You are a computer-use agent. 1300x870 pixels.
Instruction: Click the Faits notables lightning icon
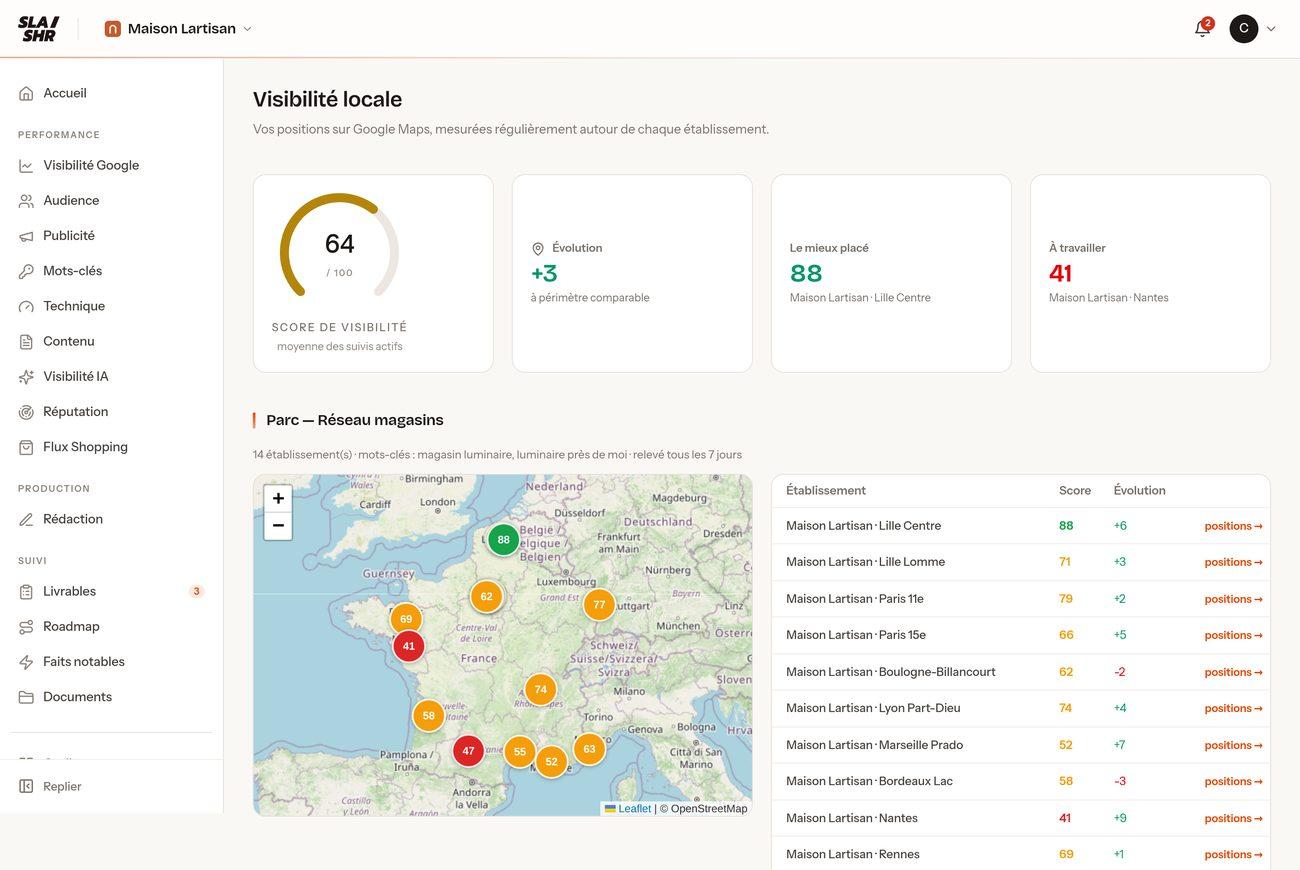point(26,662)
